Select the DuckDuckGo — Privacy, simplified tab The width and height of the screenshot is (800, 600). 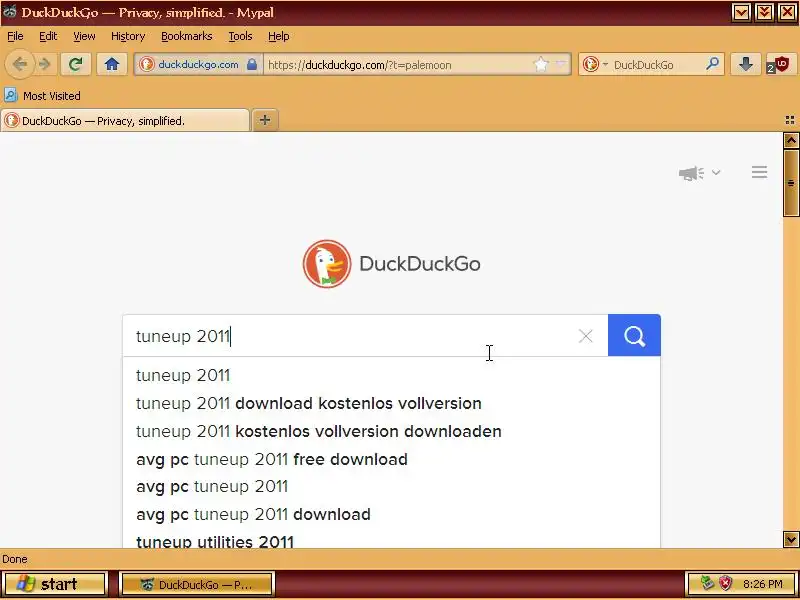tap(125, 121)
